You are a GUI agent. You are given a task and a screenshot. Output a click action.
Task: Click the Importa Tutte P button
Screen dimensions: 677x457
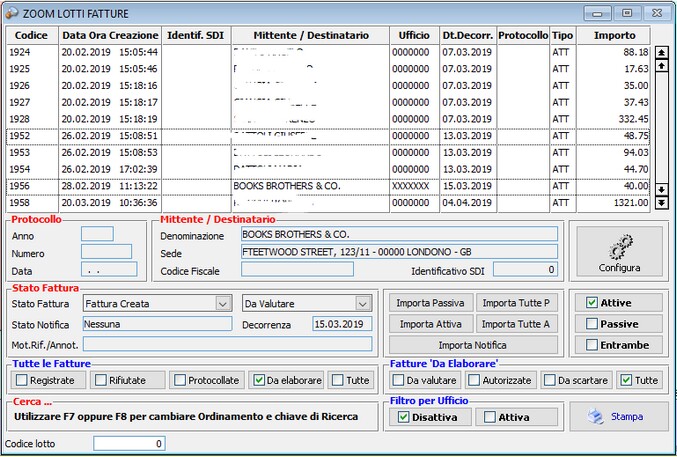click(x=516, y=303)
